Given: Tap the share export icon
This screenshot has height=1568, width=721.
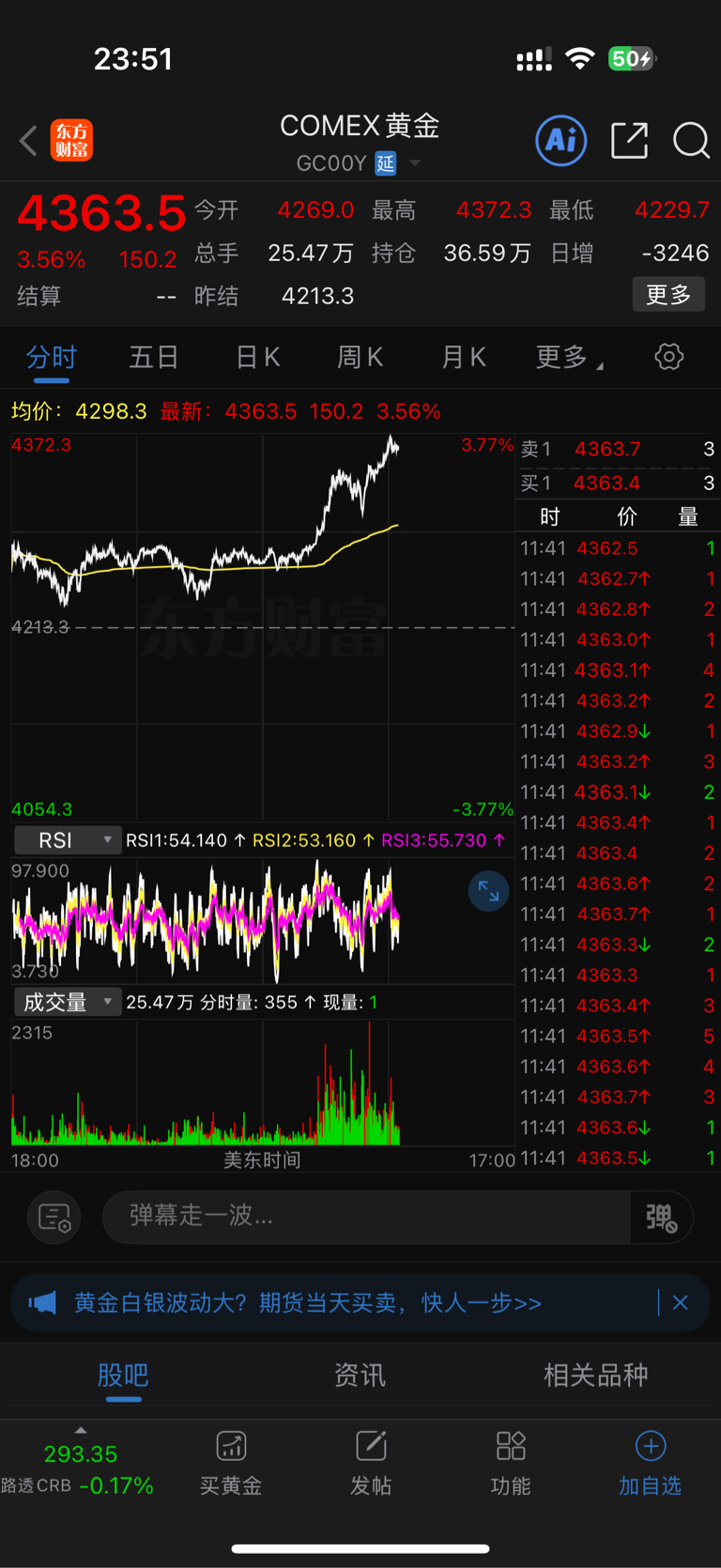Looking at the screenshot, I should point(629,140).
